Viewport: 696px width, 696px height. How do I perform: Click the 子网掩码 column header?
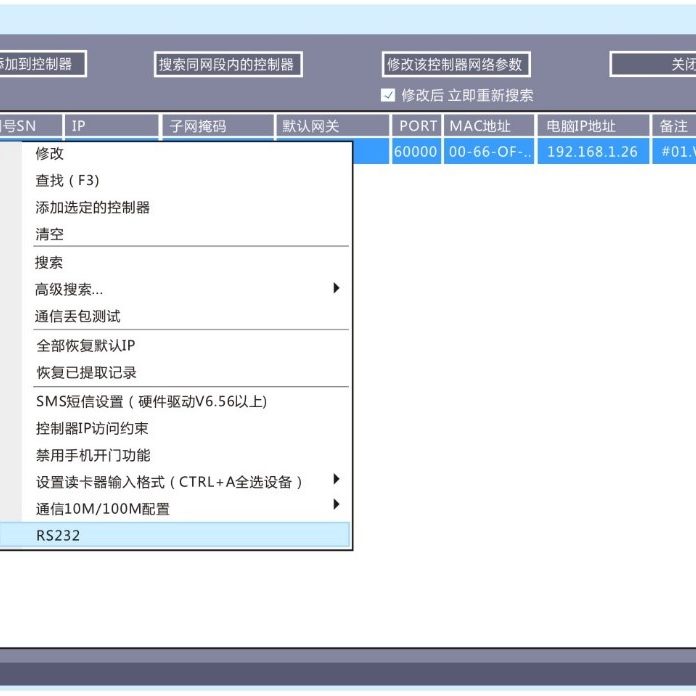[217, 126]
